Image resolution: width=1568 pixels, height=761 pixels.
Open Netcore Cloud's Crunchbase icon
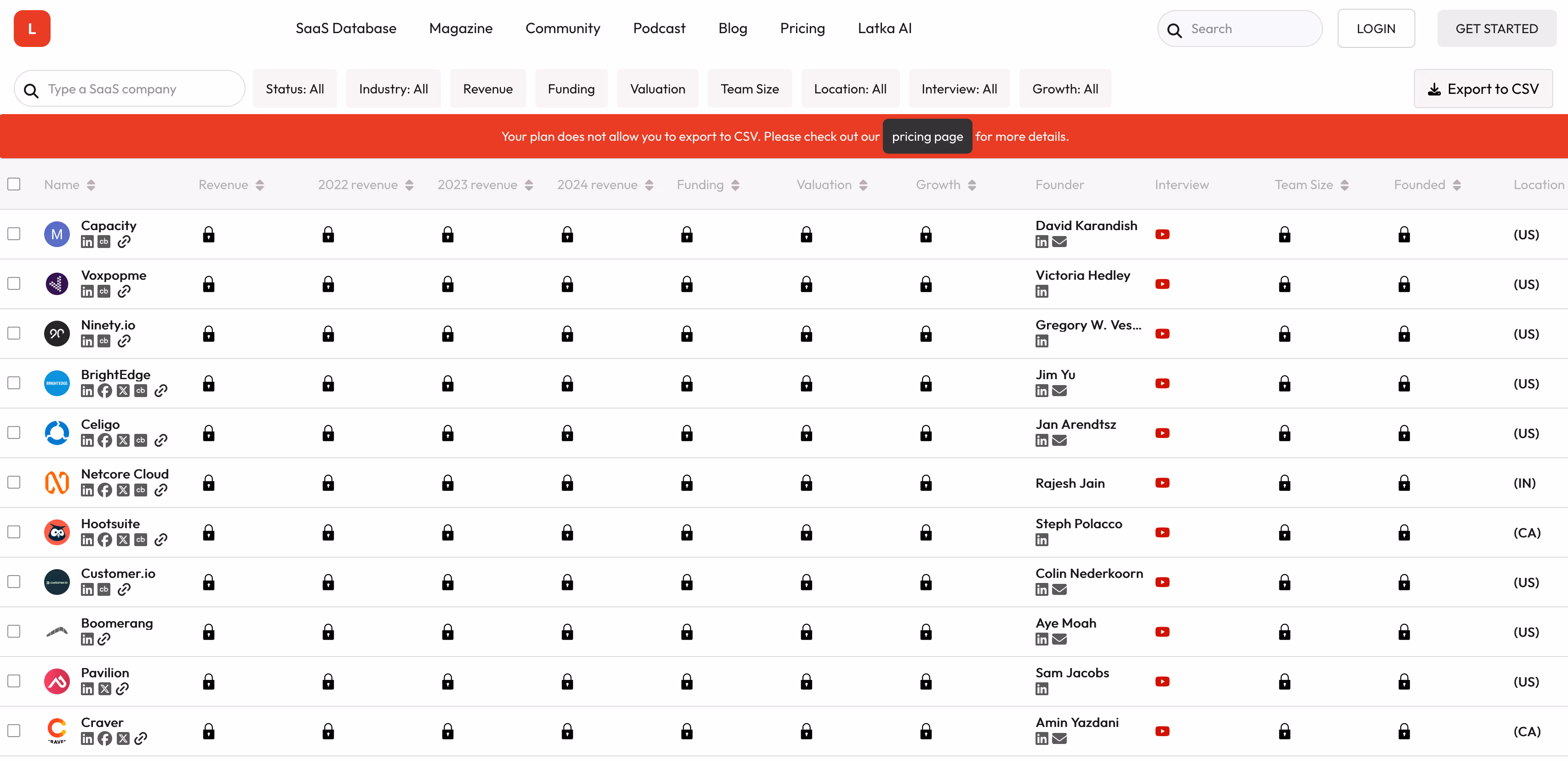coord(141,490)
